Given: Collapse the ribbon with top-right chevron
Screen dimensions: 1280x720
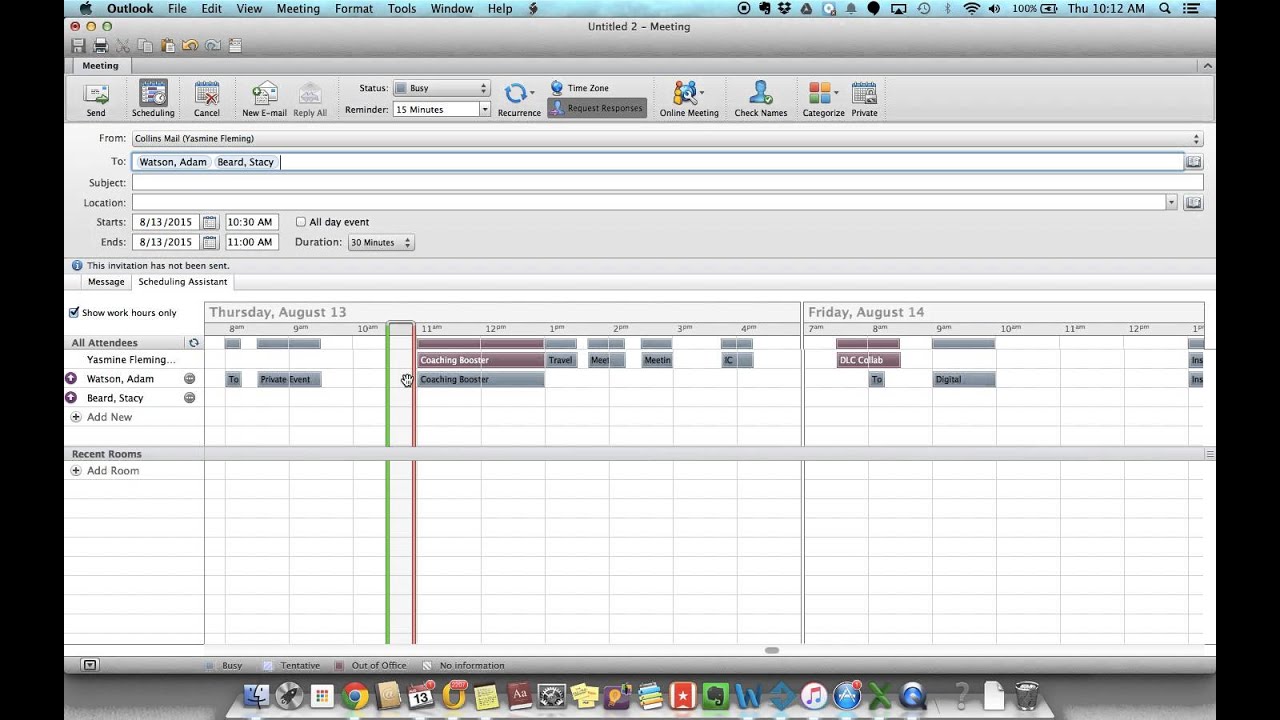Looking at the screenshot, I should pos(1207,66).
